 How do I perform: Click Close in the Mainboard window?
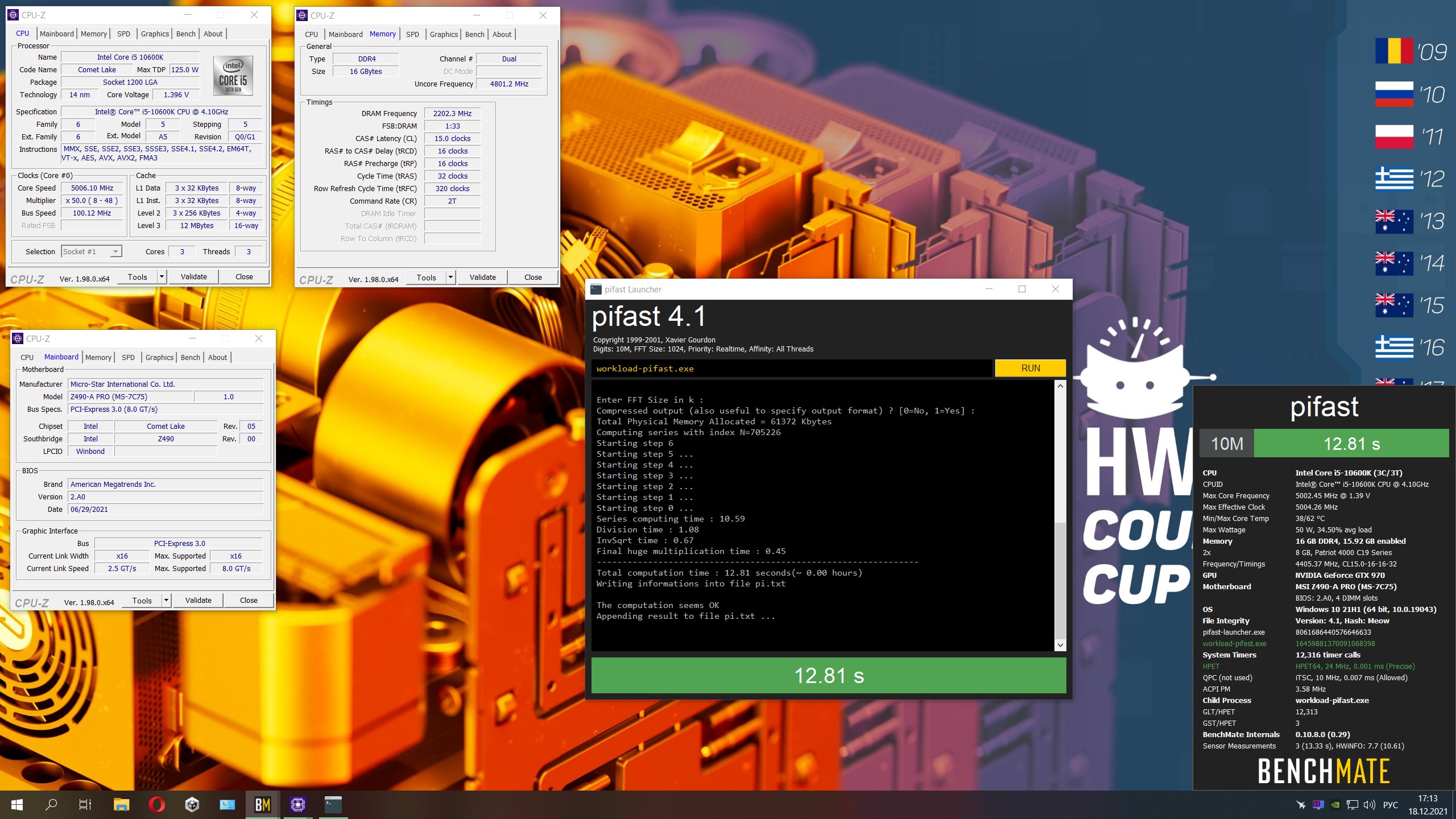pyautogui.click(x=249, y=601)
